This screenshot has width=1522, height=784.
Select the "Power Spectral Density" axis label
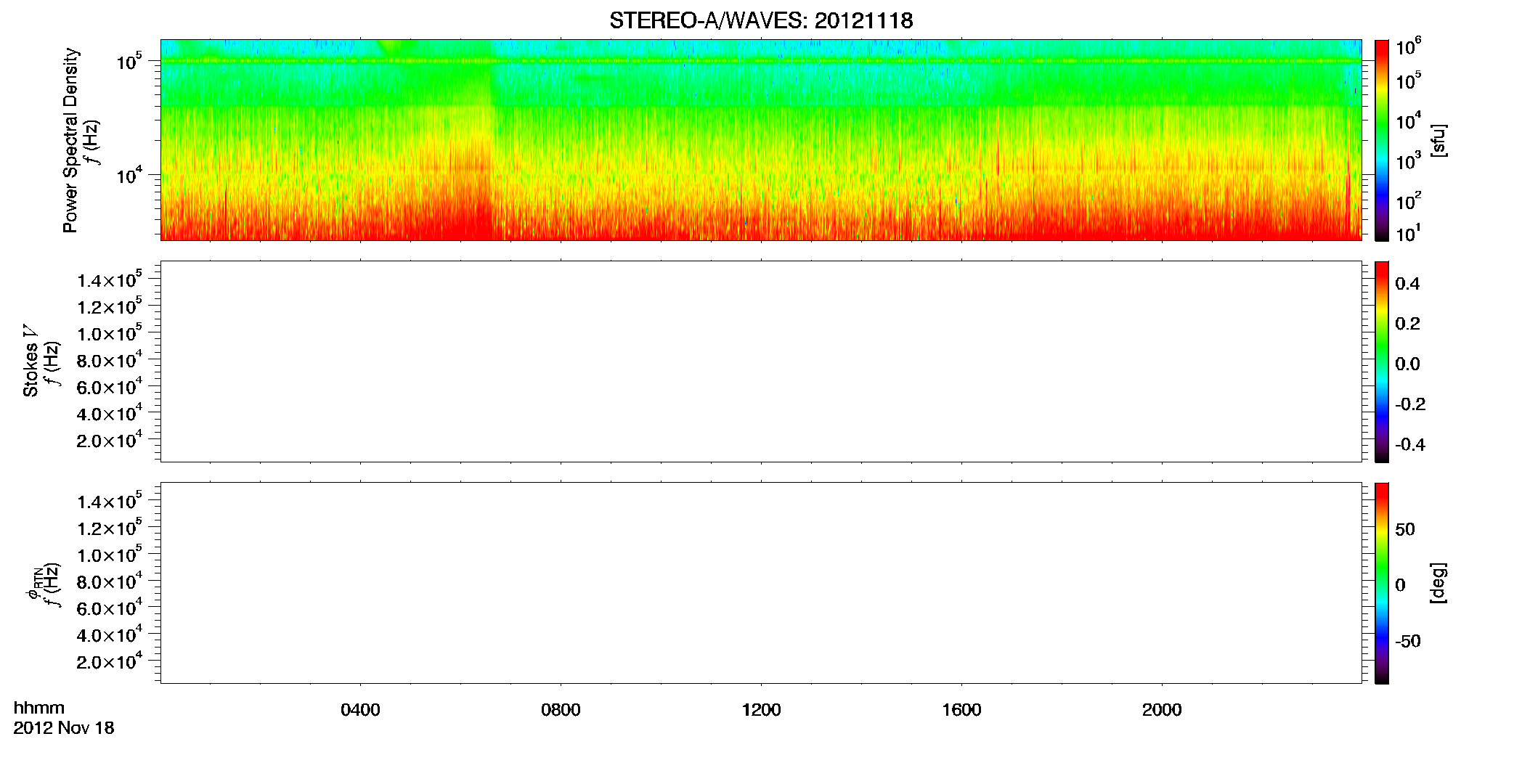click(x=70, y=140)
